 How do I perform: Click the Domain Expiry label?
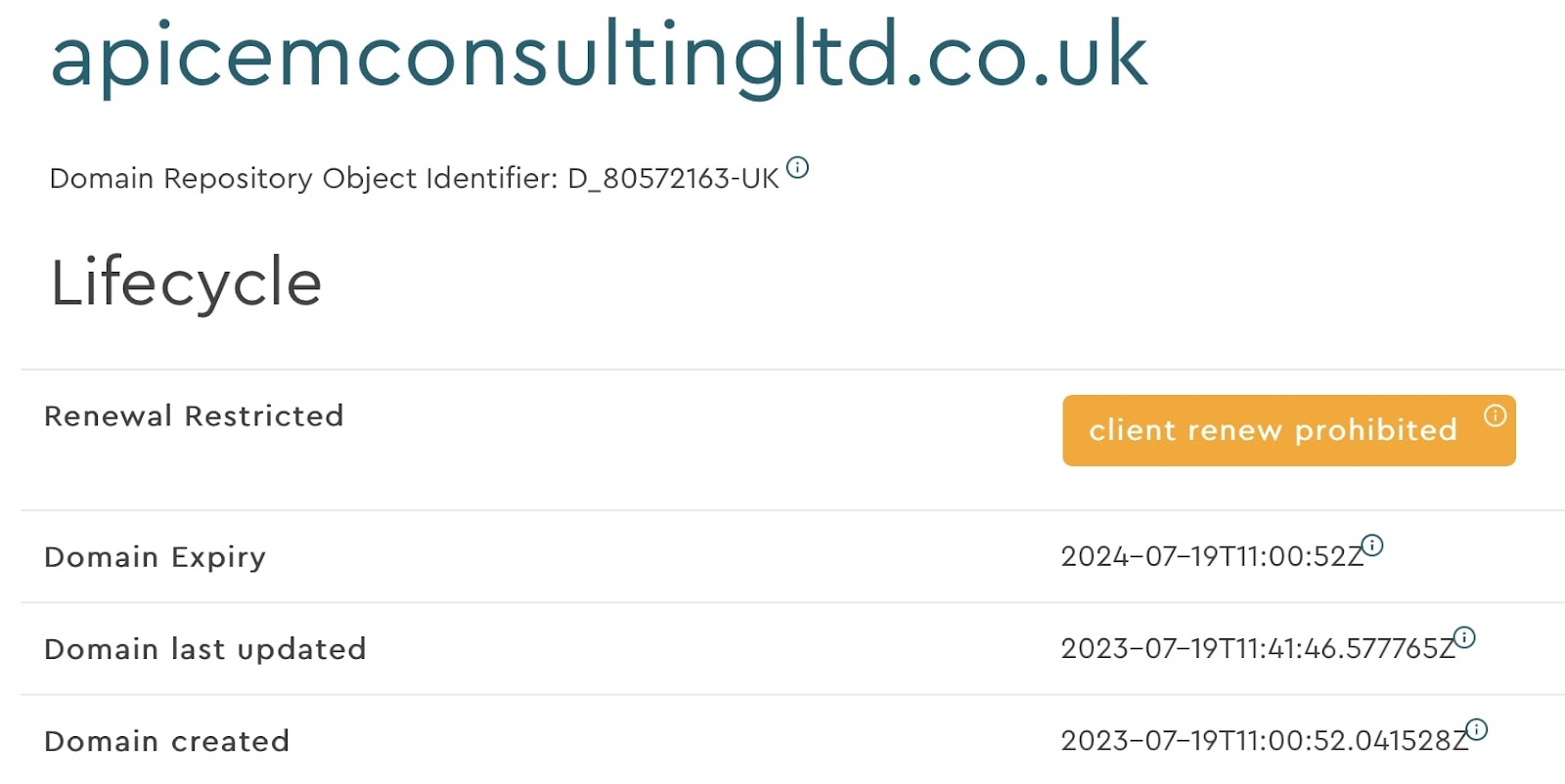[x=155, y=557]
